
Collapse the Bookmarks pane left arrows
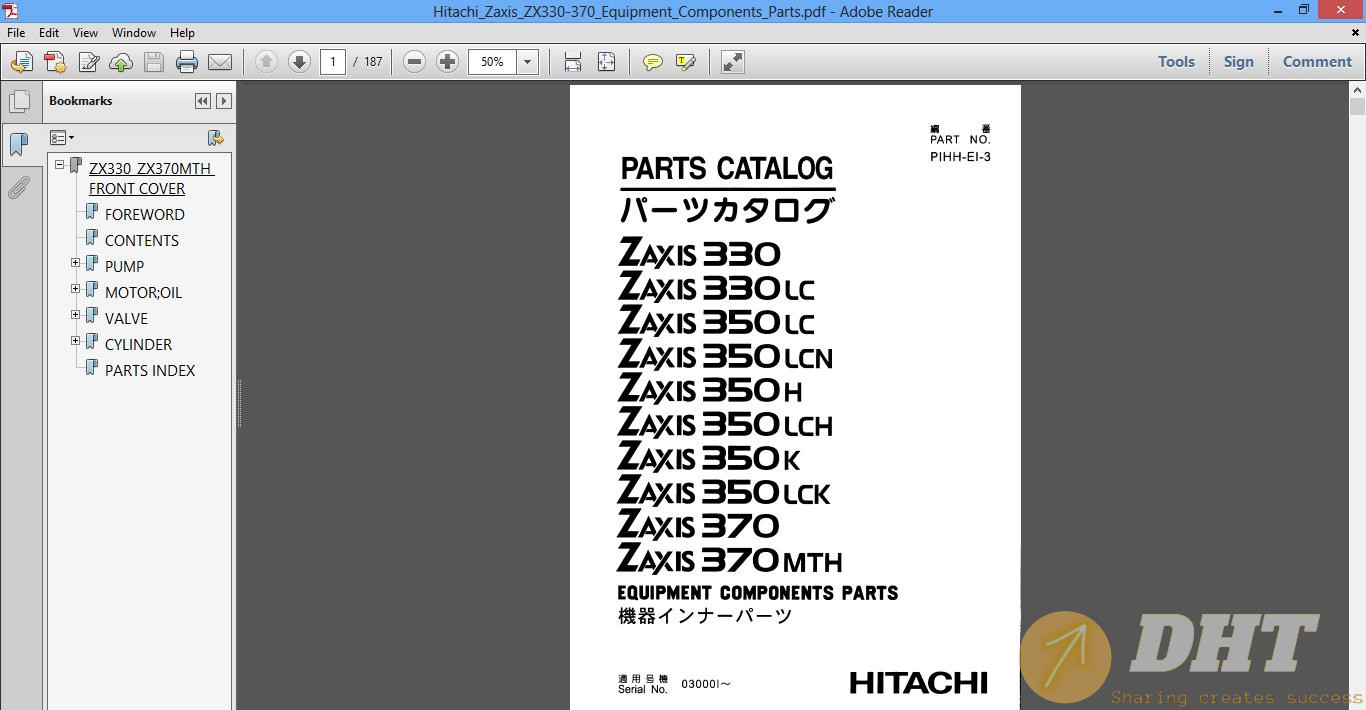tap(203, 101)
